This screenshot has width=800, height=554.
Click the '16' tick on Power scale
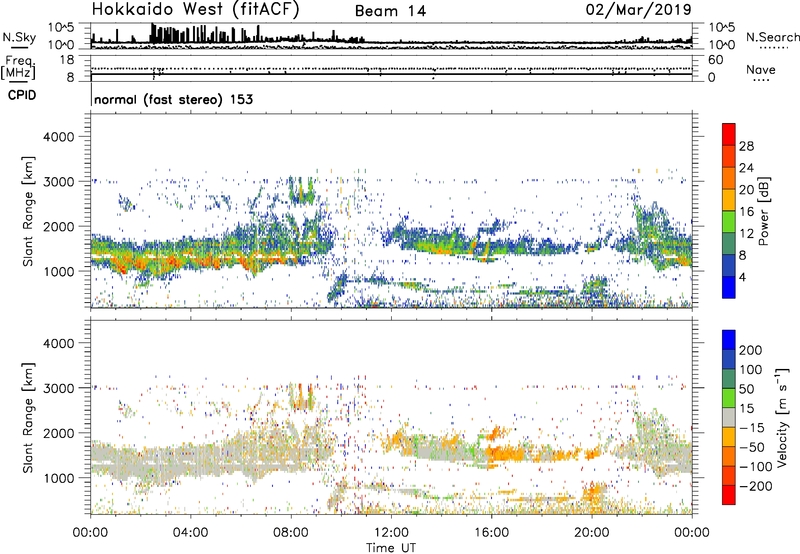pyautogui.click(x=746, y=212)
